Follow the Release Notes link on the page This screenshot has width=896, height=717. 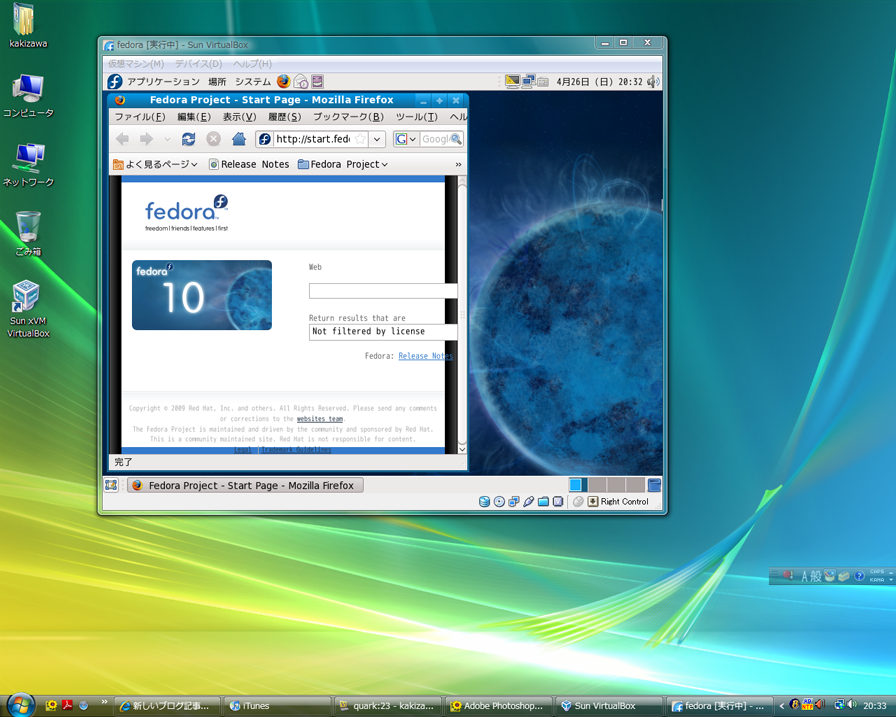(426, 356)
